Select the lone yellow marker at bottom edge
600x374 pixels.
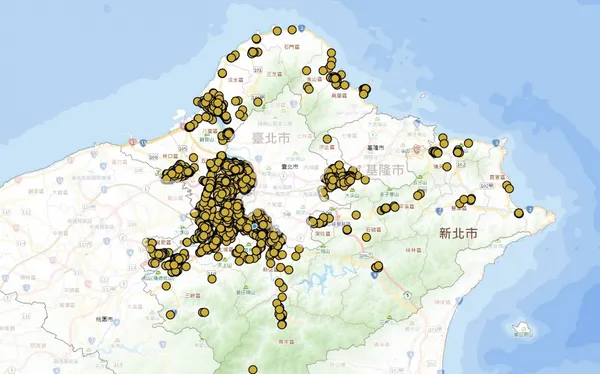click(253, 369)
